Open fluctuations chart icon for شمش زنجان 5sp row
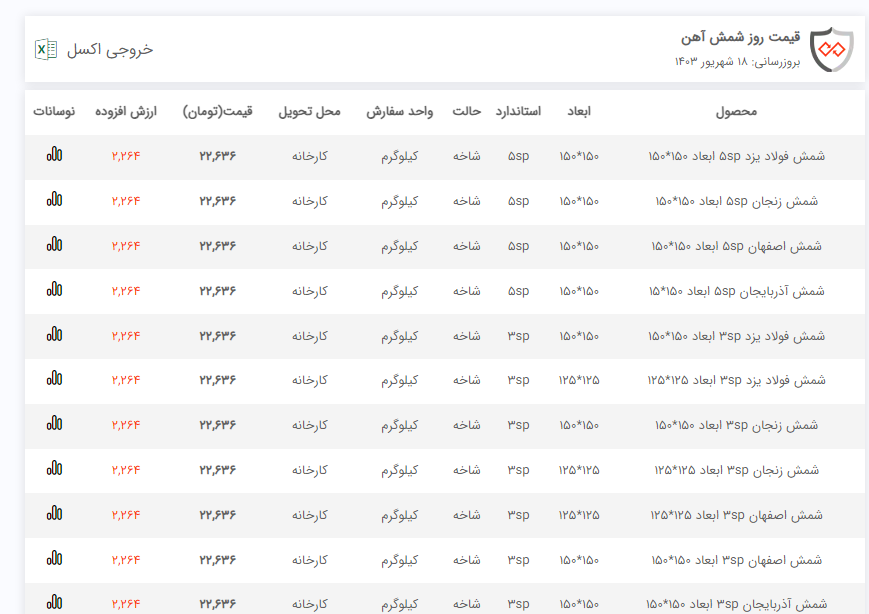The width and height of the screenshot is (869, 614). [54, 200]
